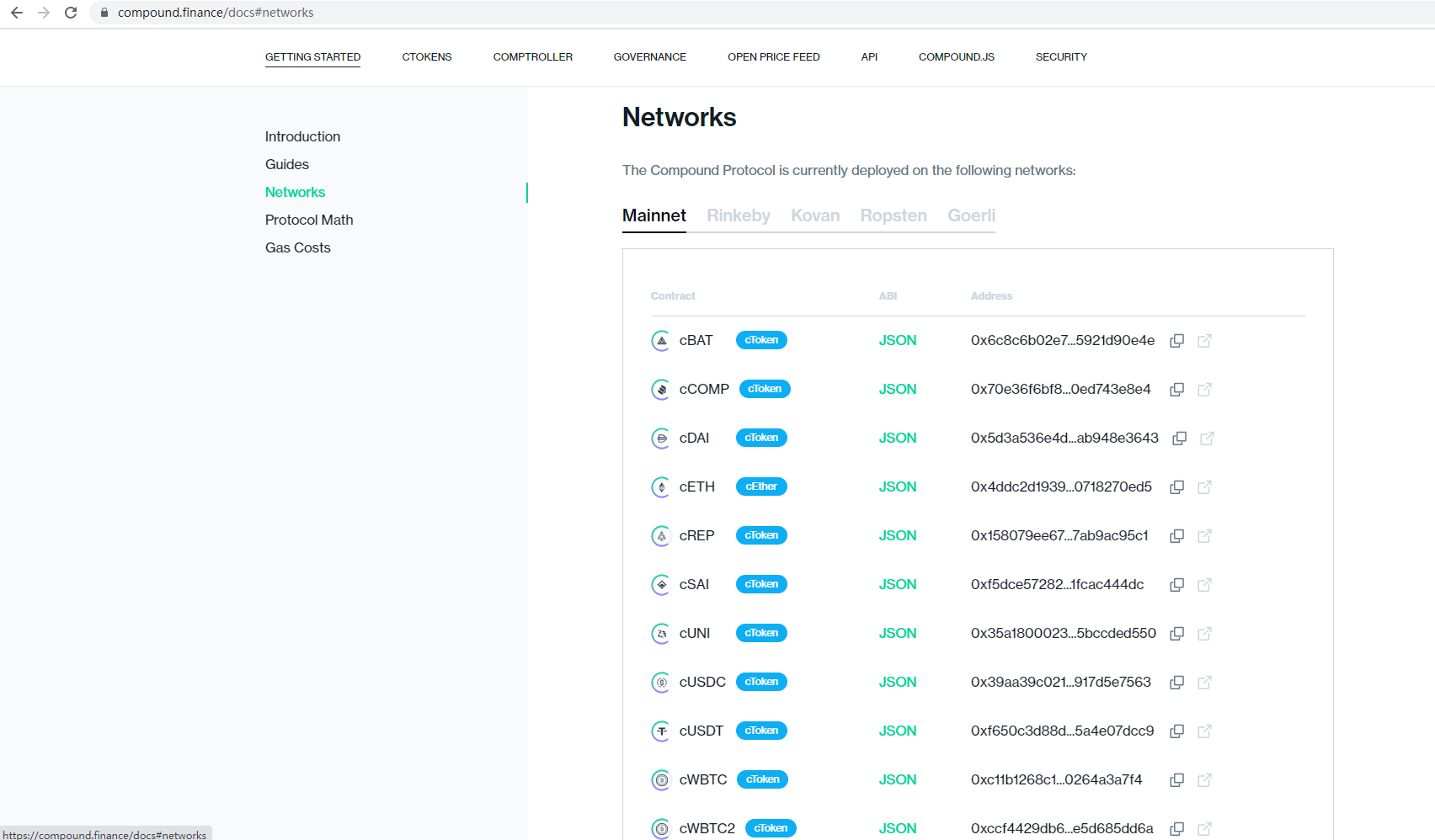Open the Comptroller nav section
This screenshot has height=840, width=1435.
(x=533, y=57)
